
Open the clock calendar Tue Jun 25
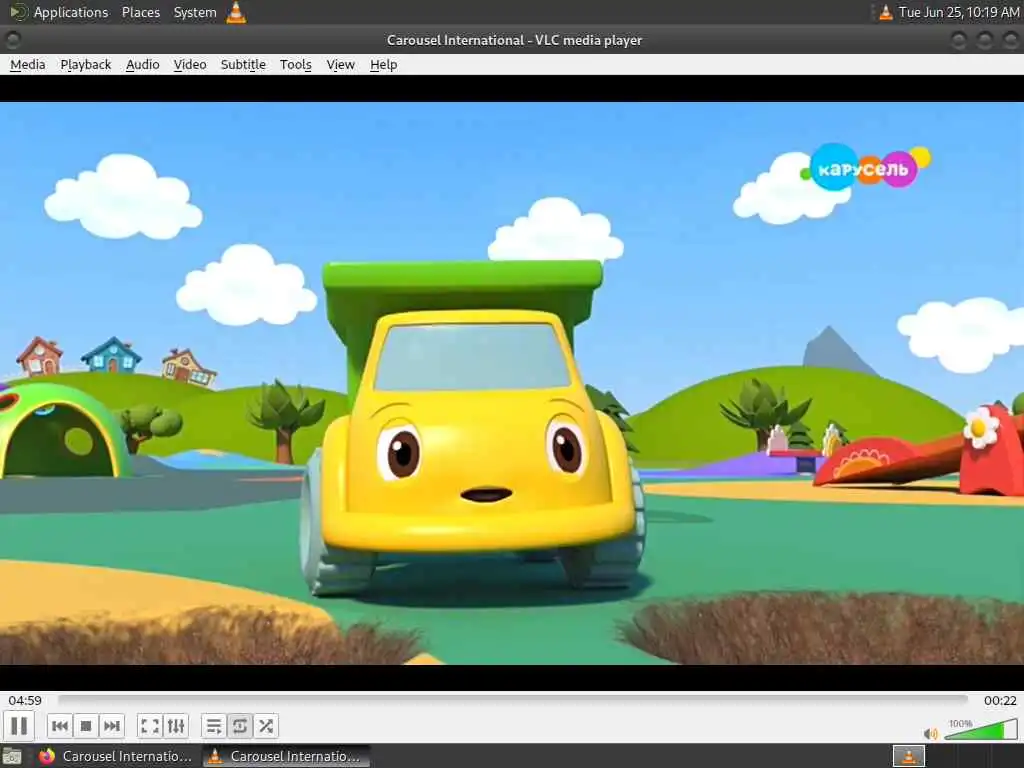[x=959, y=12]
